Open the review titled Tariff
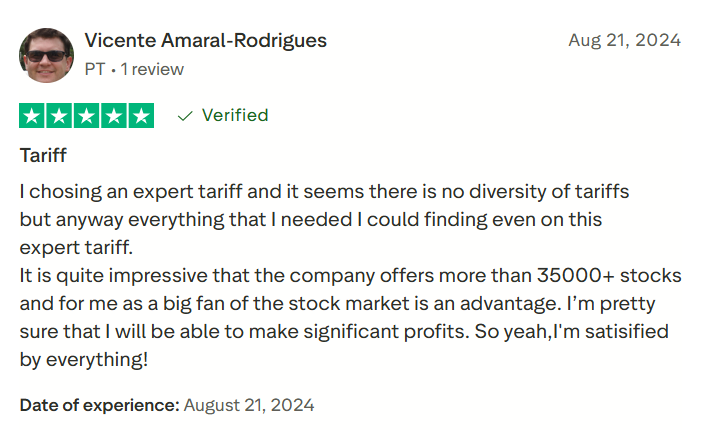This screenshot has width=724, height=430. pyautogui.click(x=43, y=156)
